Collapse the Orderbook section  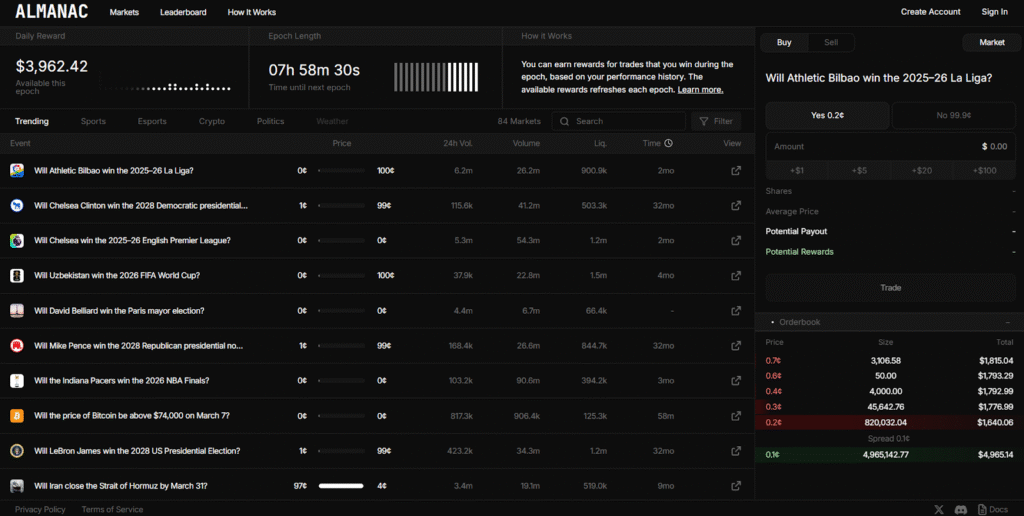click(x=1006, y=322)
